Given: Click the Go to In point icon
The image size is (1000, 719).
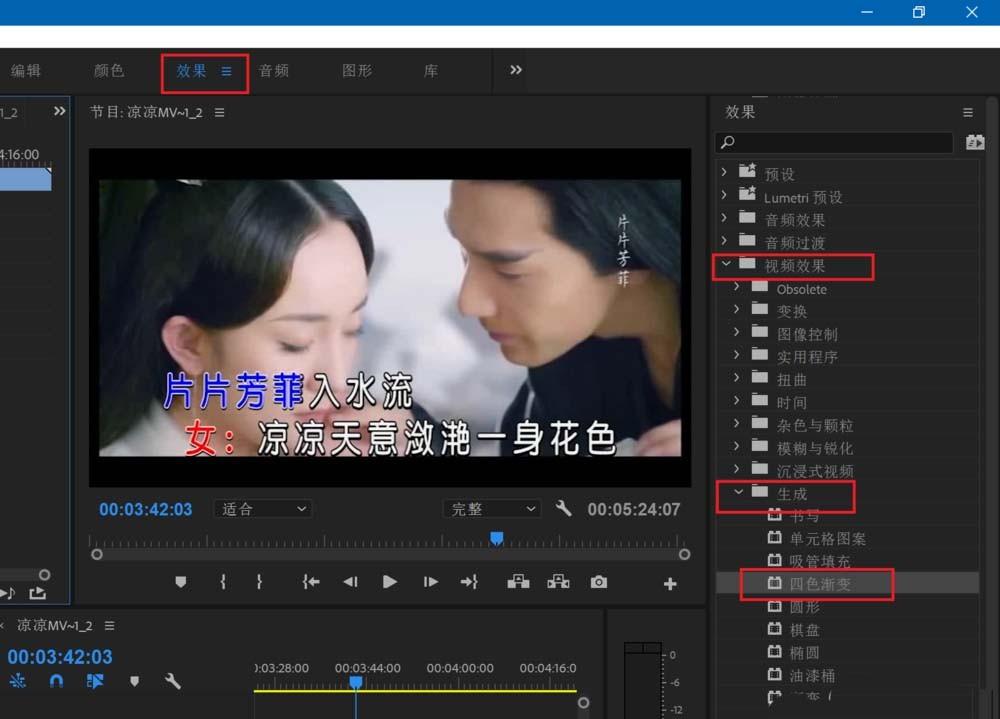Looking at the screenshot, I should coord(310,582).
